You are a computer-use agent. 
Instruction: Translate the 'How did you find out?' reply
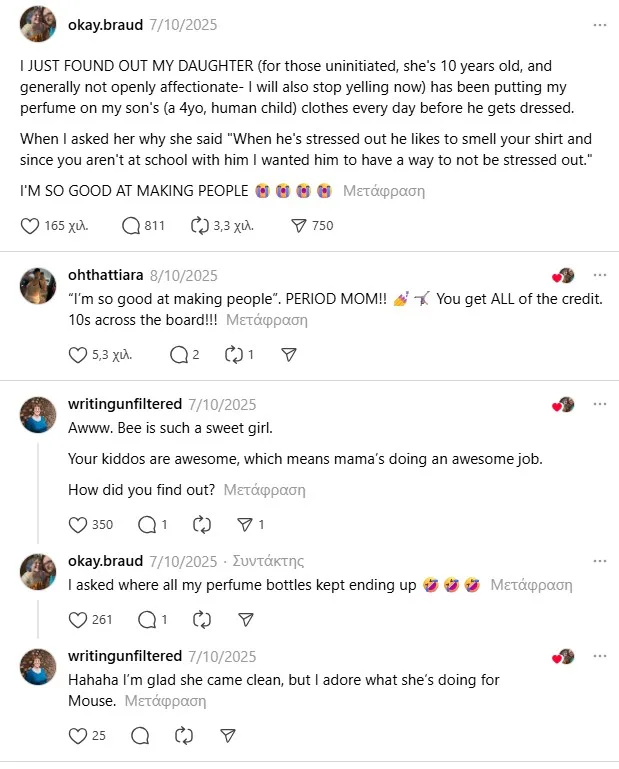click(x=264, y=490)
